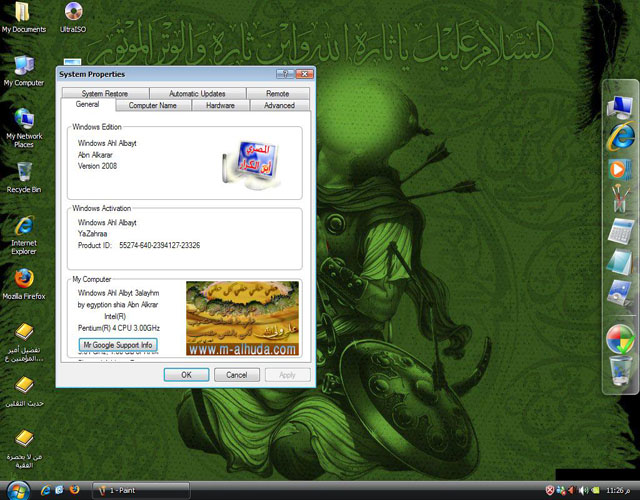
Task: Click the OK button
Action: coord(187,375)
